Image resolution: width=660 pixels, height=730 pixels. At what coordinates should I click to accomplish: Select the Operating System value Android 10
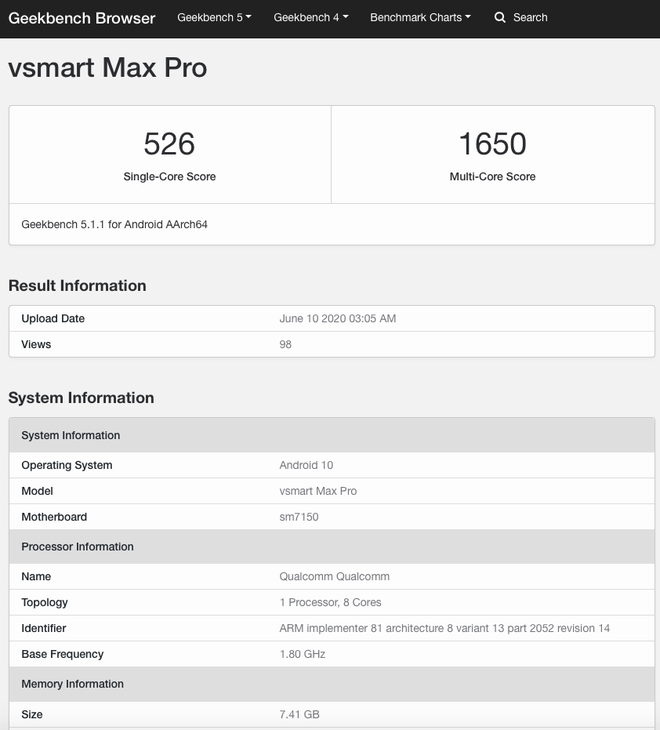coord(306,465)
